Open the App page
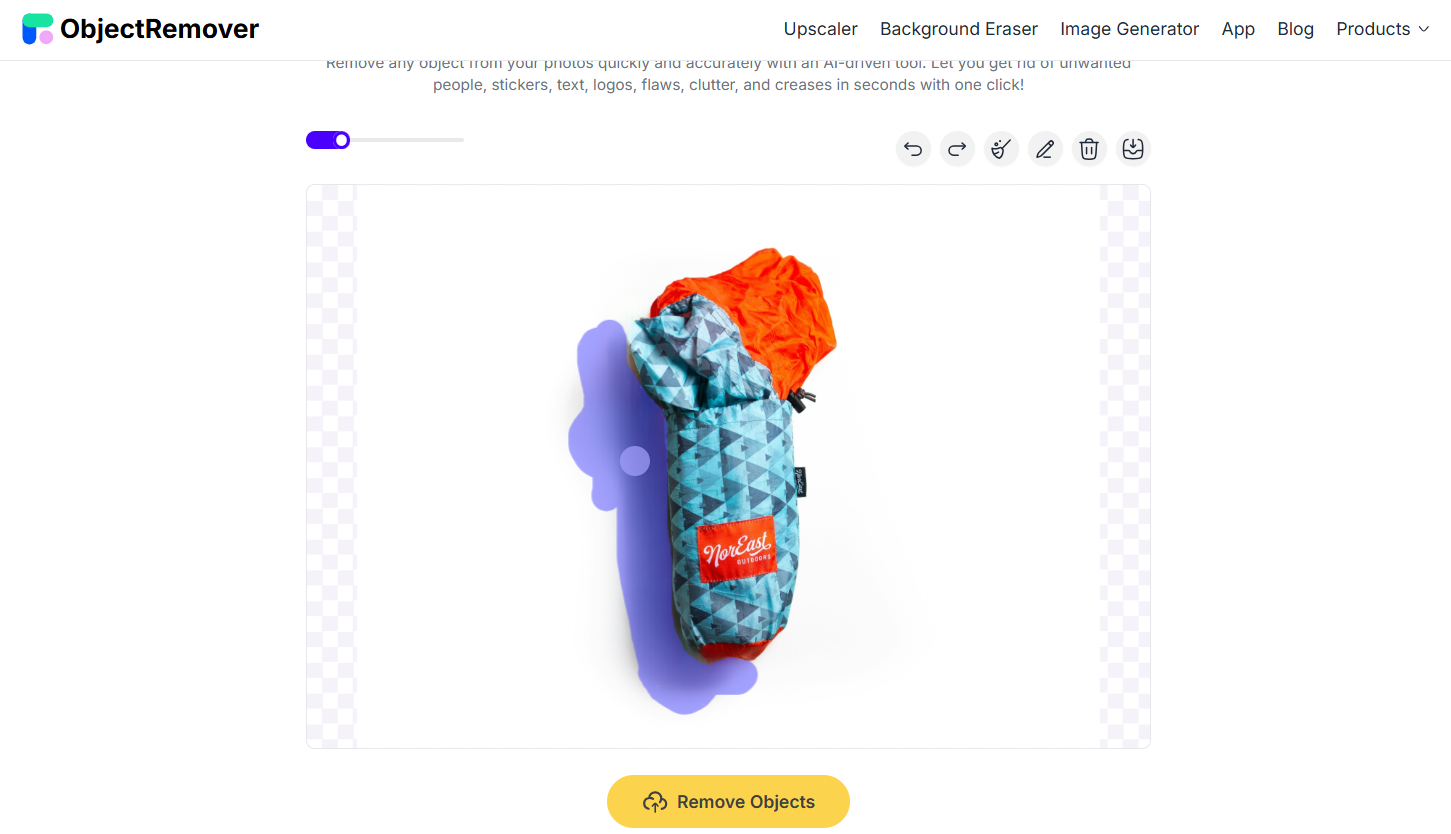The height and width of the screenshot is (834, 1451). [1238, 29]
